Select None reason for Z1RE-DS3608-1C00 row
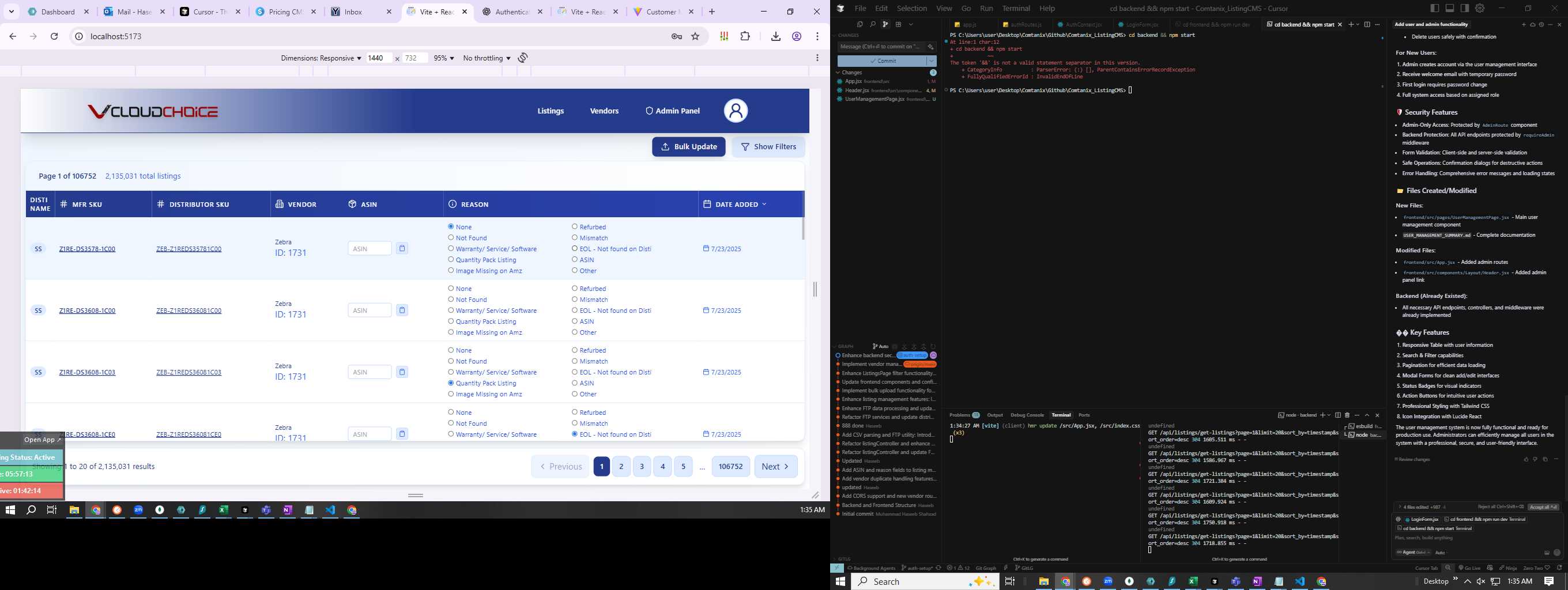 pyautogui.click(x=451, y=288)
